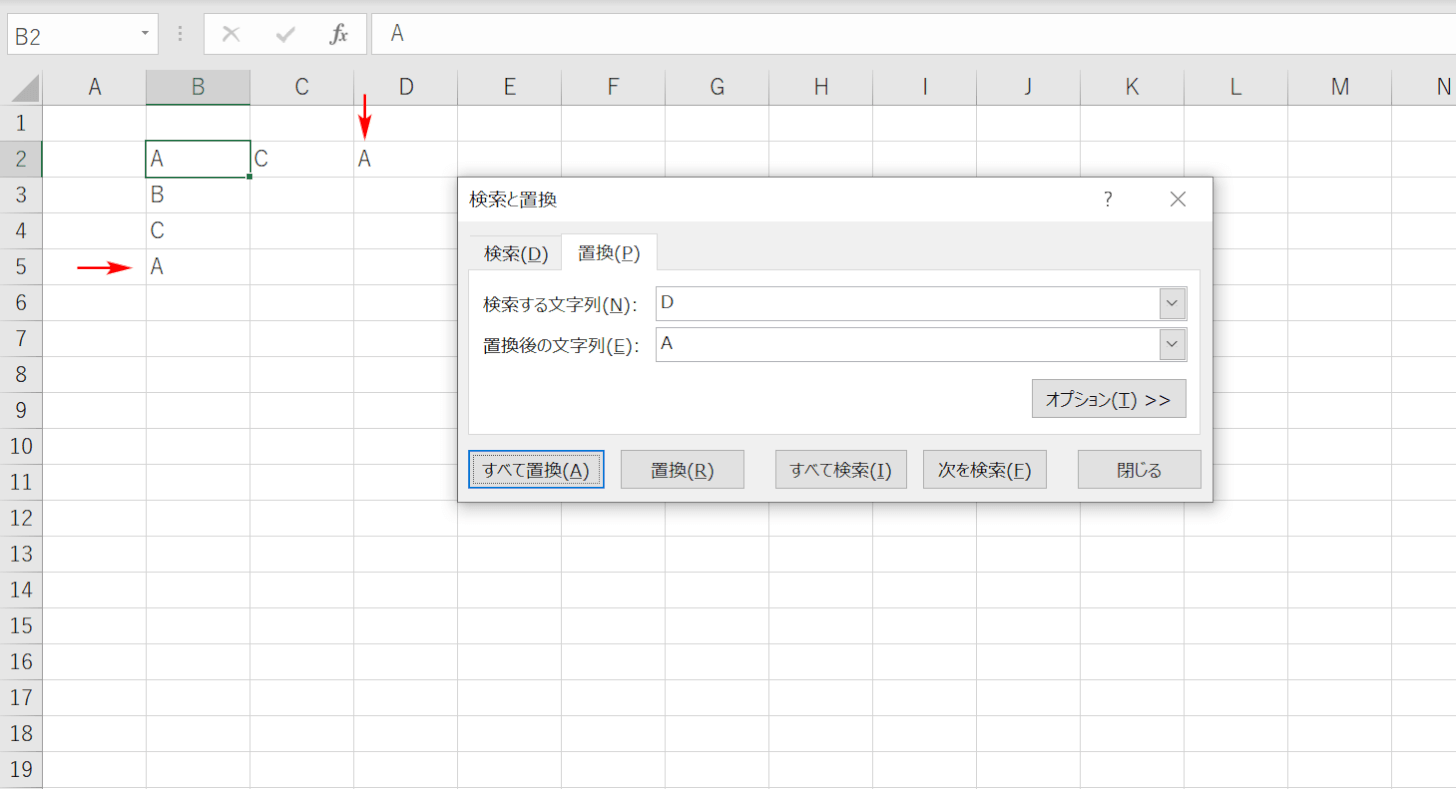Select the 置換(P) tab

[609, 253]
